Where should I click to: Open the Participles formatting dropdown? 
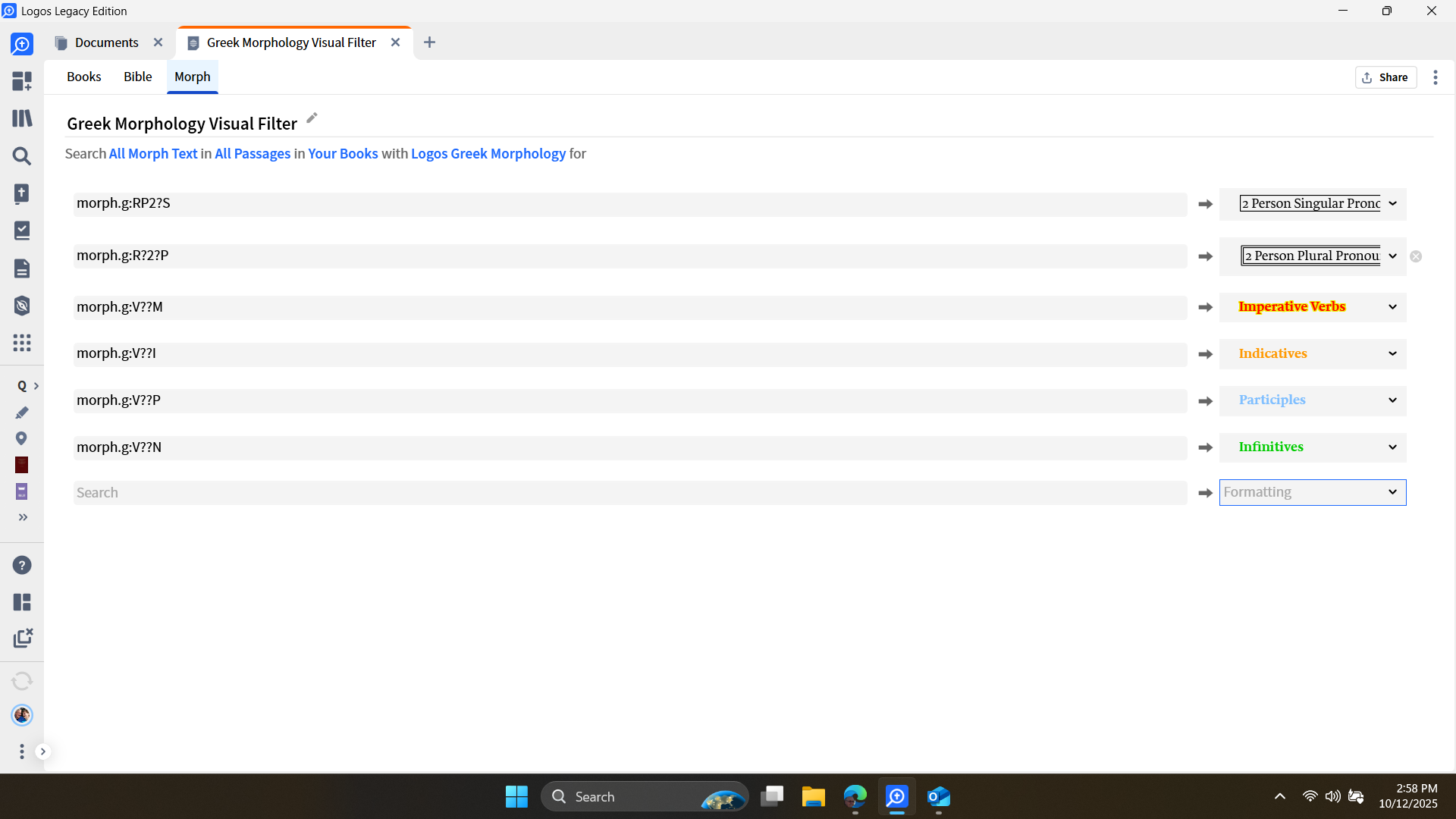click(1392, 400)
